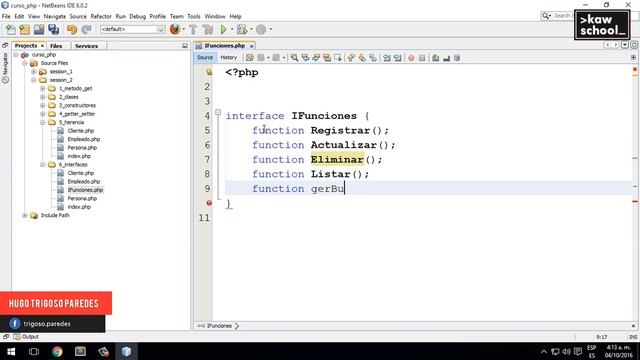Click the Source view button
The image size is (640, 360).
(x=205, y=58)
